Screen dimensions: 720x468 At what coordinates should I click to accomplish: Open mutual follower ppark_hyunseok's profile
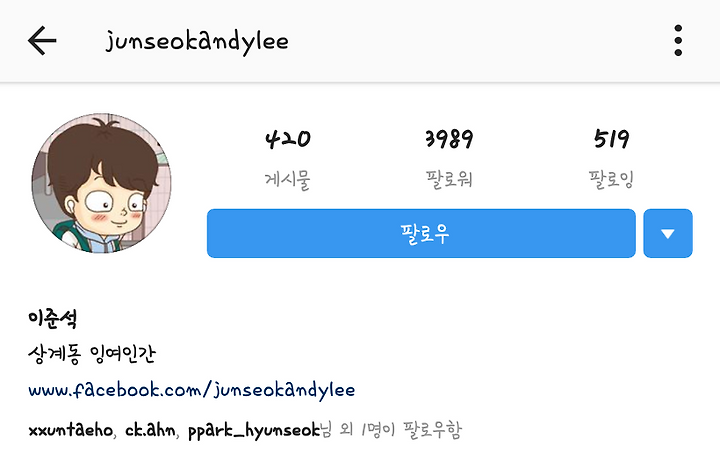[x=253, y=431]
